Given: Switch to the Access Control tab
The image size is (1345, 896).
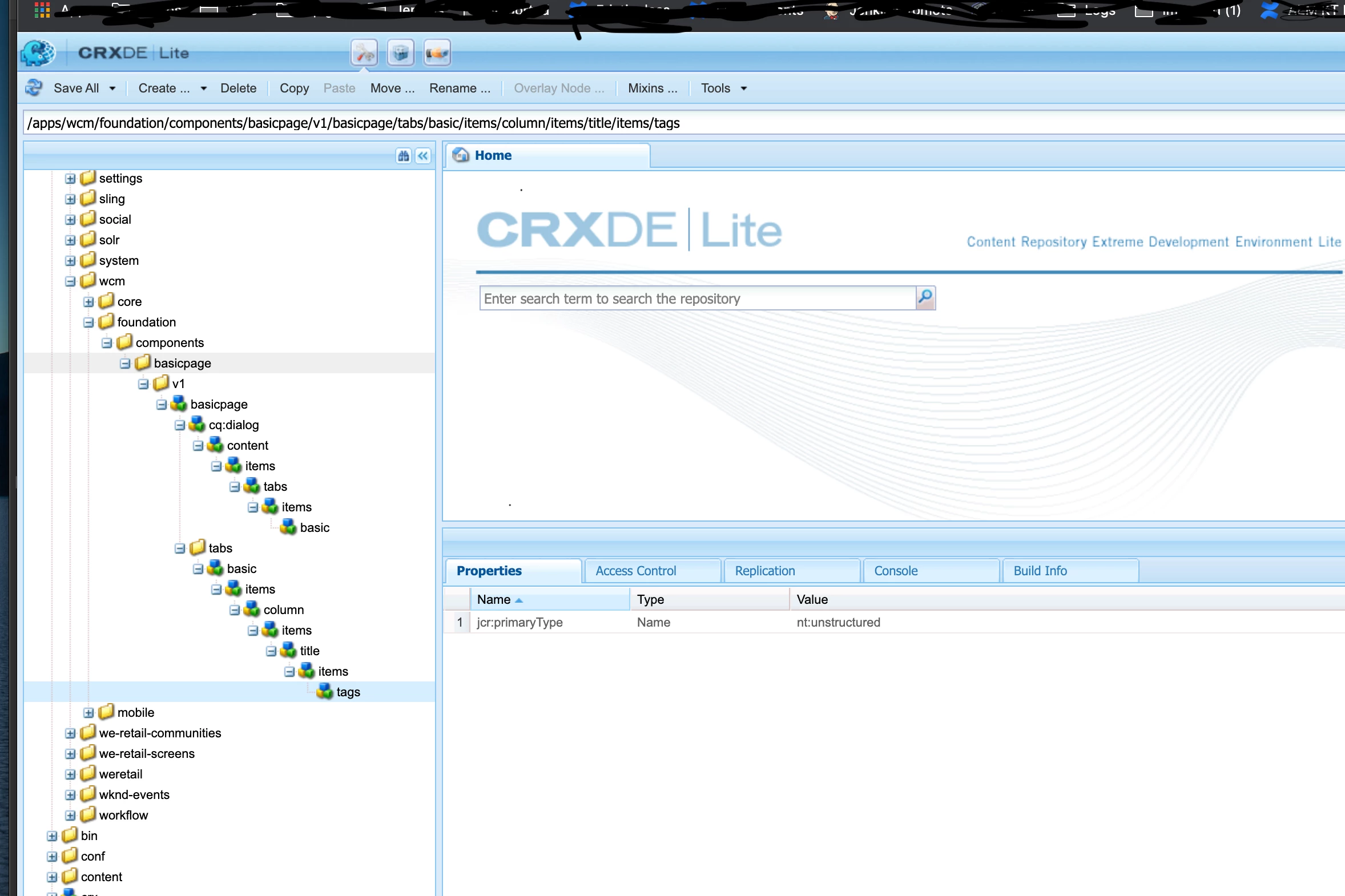Looking at the screenshot, I should (x=635, y=571).
